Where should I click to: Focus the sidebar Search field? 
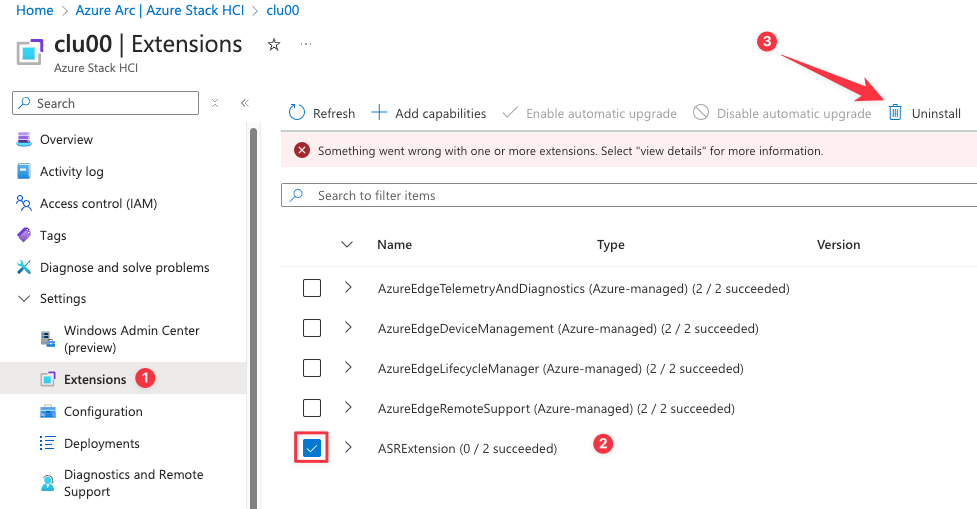105,103
